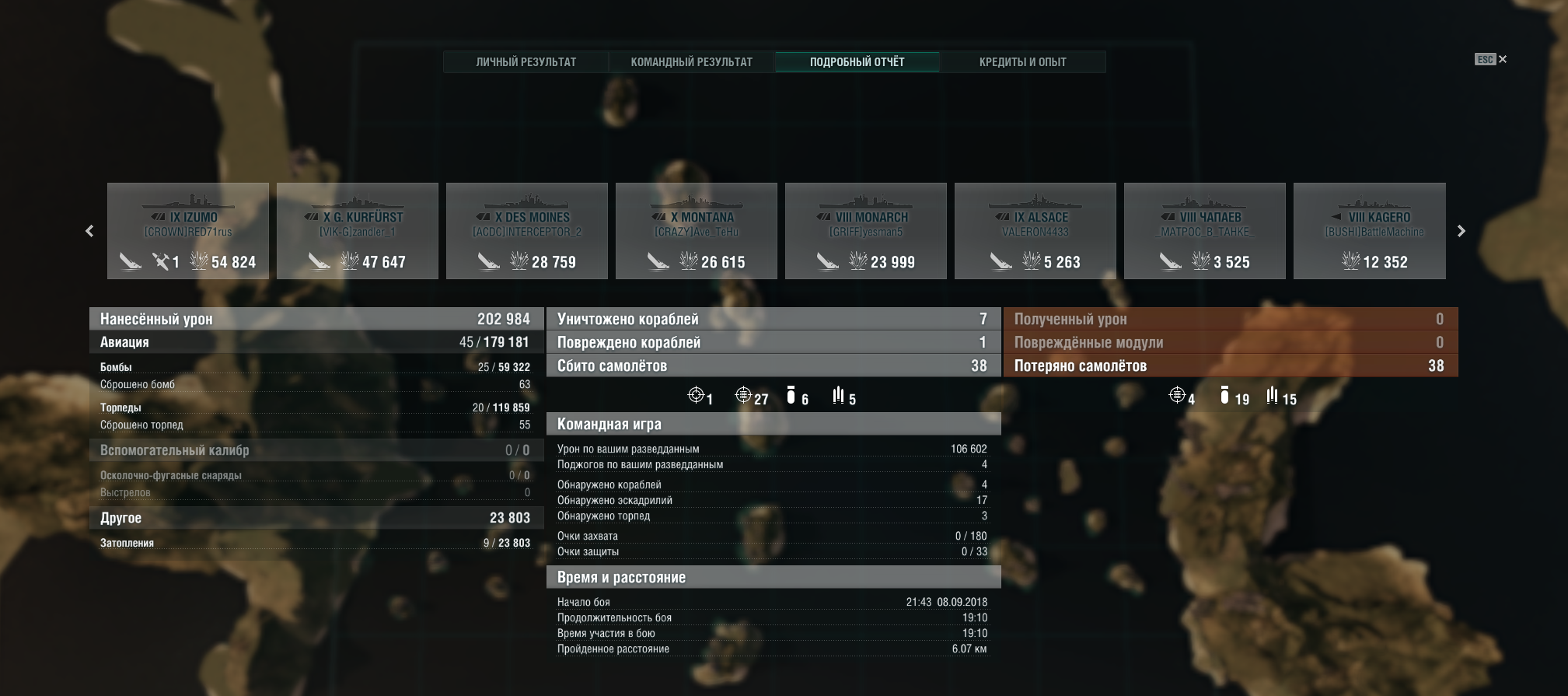The height and width of the screenshot is (696, 1568).
Task: Open the Личный результат tab
Action: [526, 61]
